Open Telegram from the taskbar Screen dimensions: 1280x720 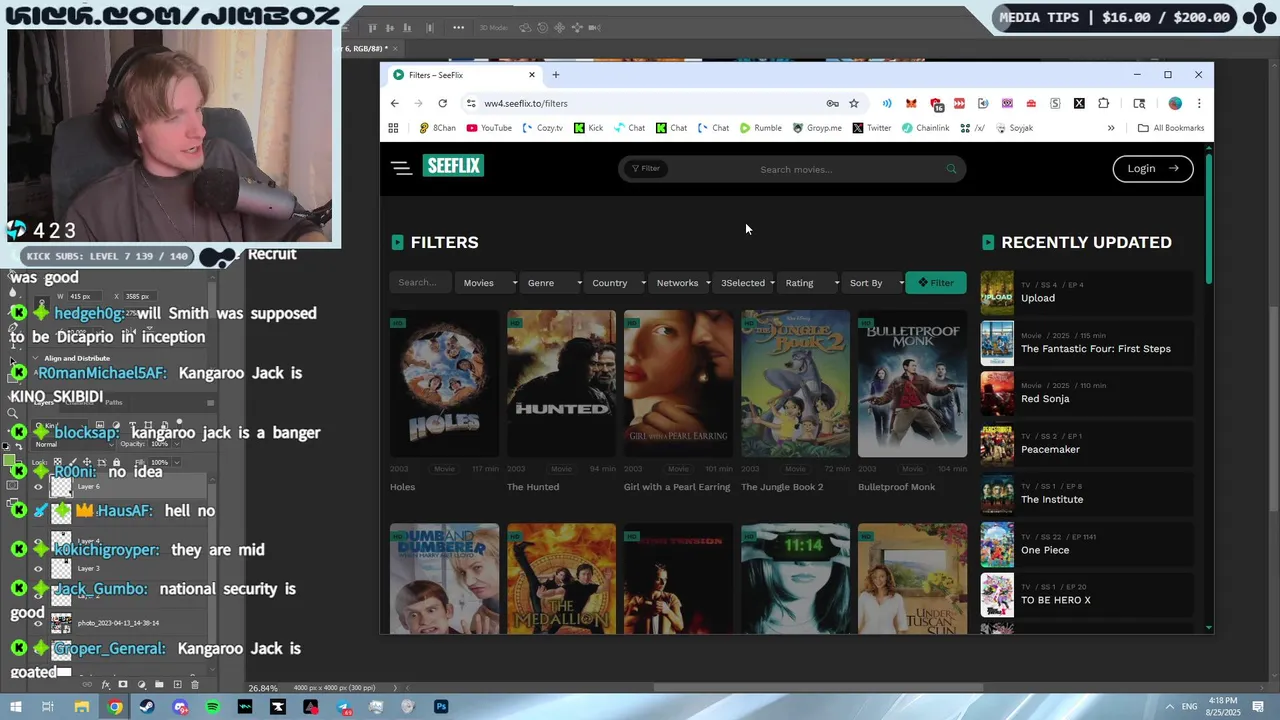343,707
